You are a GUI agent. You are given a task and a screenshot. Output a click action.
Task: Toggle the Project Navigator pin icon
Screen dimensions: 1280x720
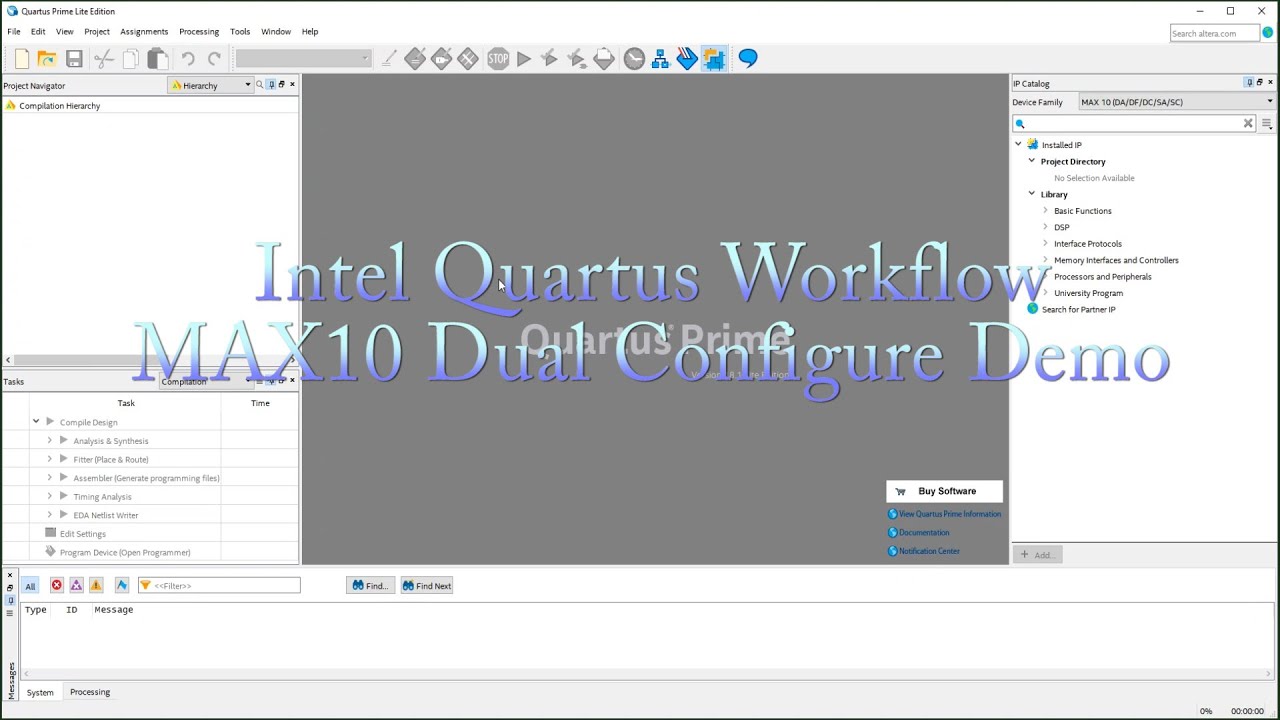pyautogui.click(x=271, y=85)
